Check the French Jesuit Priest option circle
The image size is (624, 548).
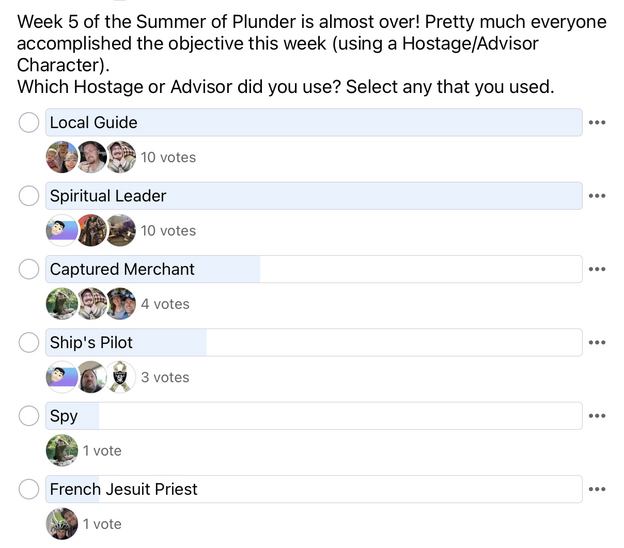click(x=30, y=489)
